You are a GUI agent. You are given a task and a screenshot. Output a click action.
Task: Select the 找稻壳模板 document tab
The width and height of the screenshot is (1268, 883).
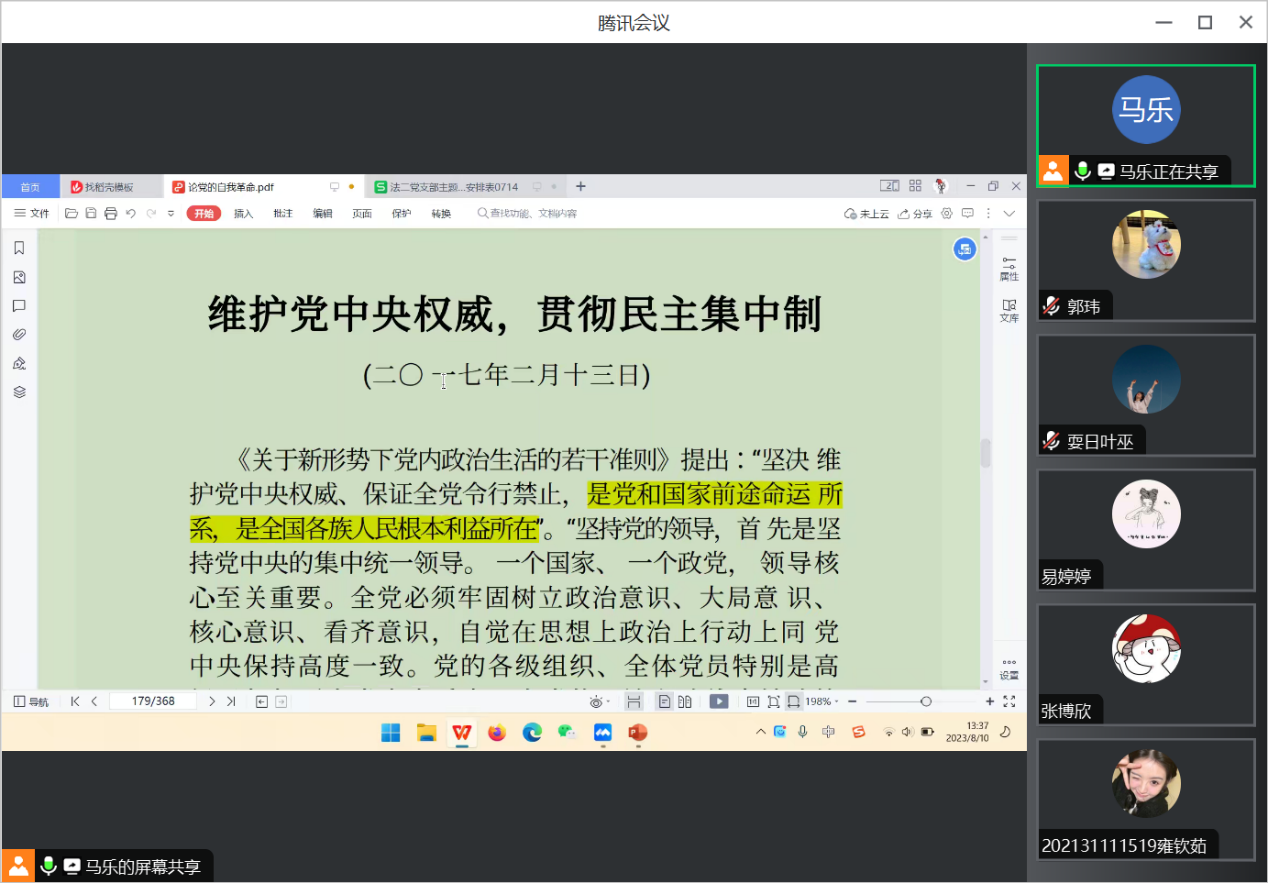[x=109, y=187]
